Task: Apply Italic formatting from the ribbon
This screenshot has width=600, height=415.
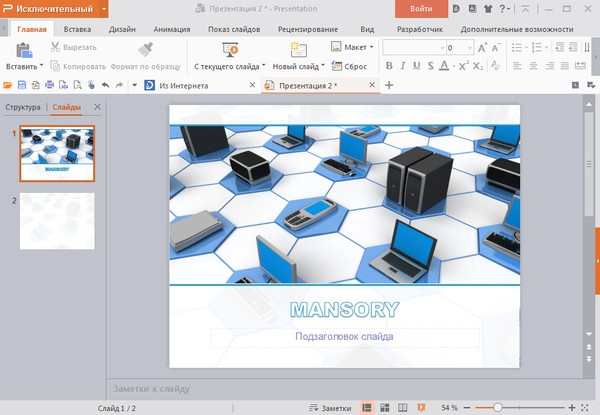Action: 403,66
